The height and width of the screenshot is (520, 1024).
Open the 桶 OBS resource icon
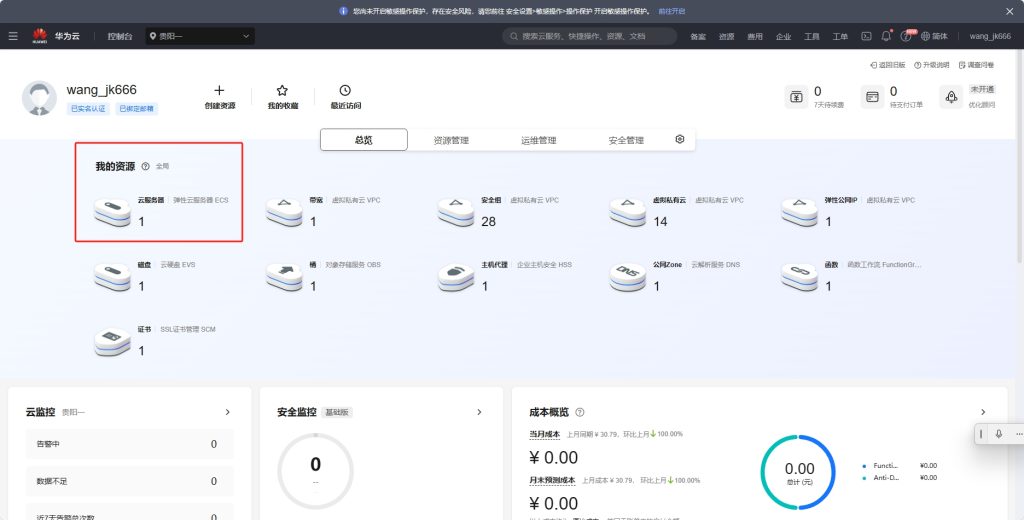[284, 278]
